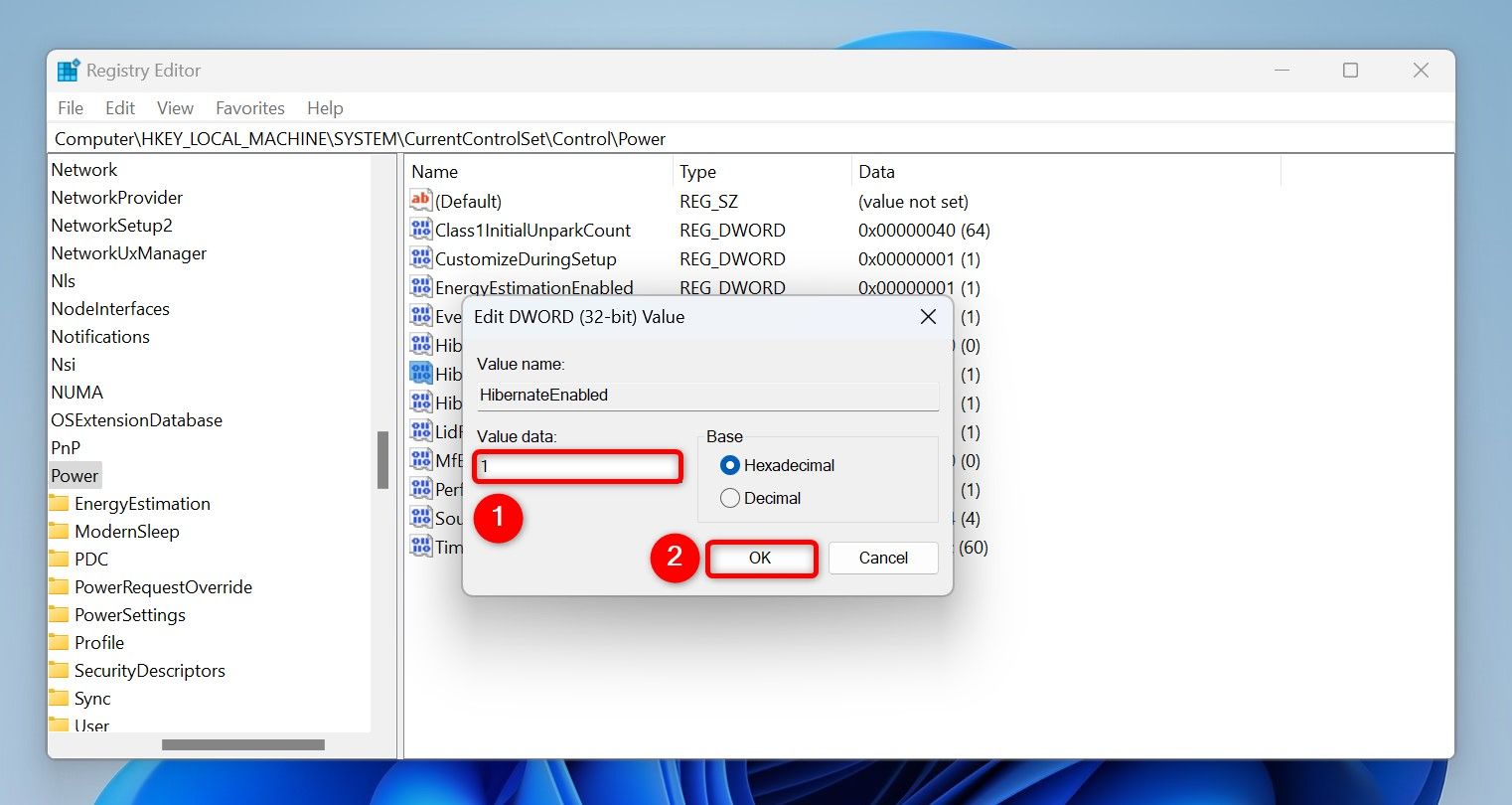Open the View menu
This screenshot has width=1512, height=805.
(x=175, y=108)
